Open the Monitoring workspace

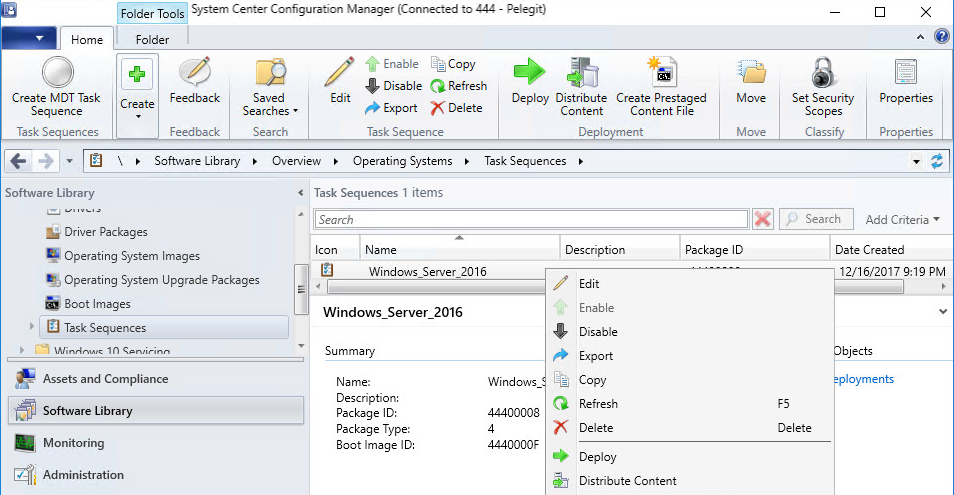[x=156, y=443]
